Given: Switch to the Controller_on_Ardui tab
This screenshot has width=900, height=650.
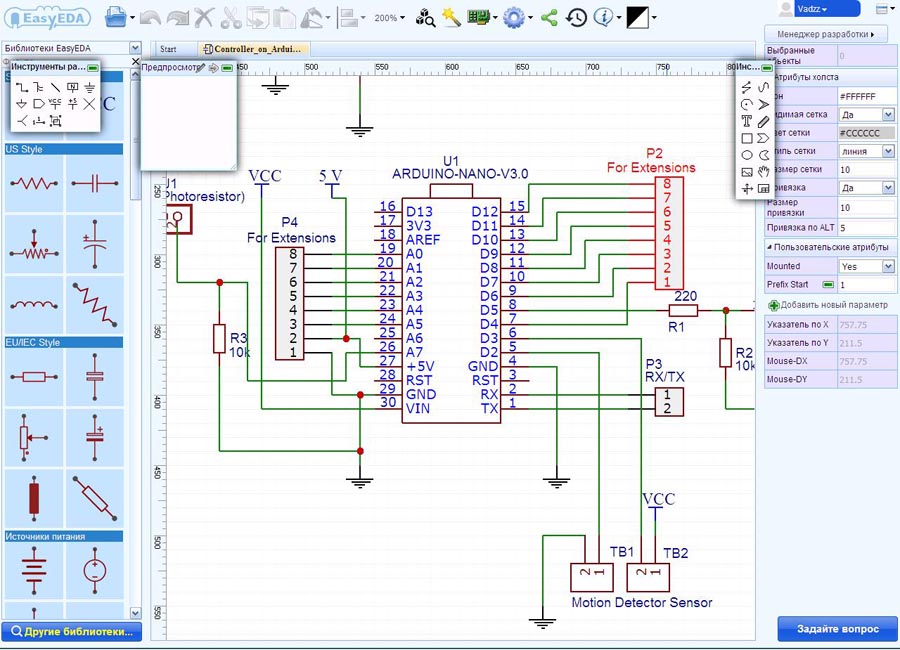Looking at the screenshot, I should [x=253, y=49].
